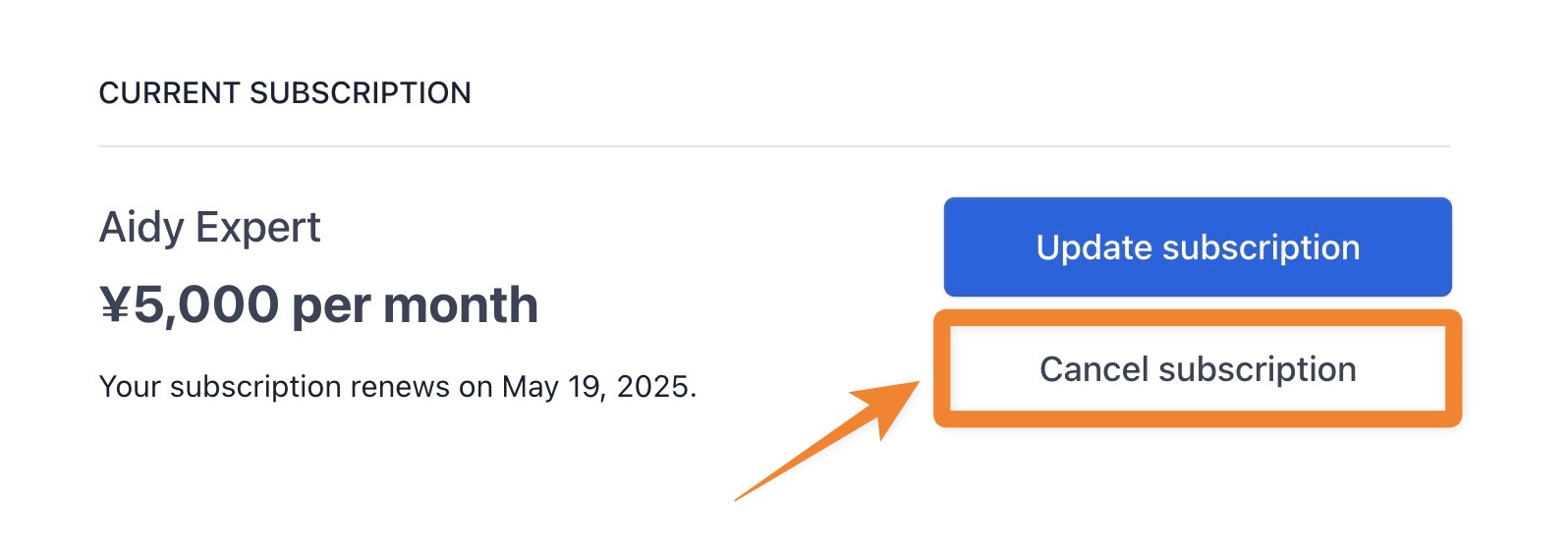Viewport: 1568px width, 548px height.
Task: Click the horizontal divider under the heading
Action: pos(774,146)
